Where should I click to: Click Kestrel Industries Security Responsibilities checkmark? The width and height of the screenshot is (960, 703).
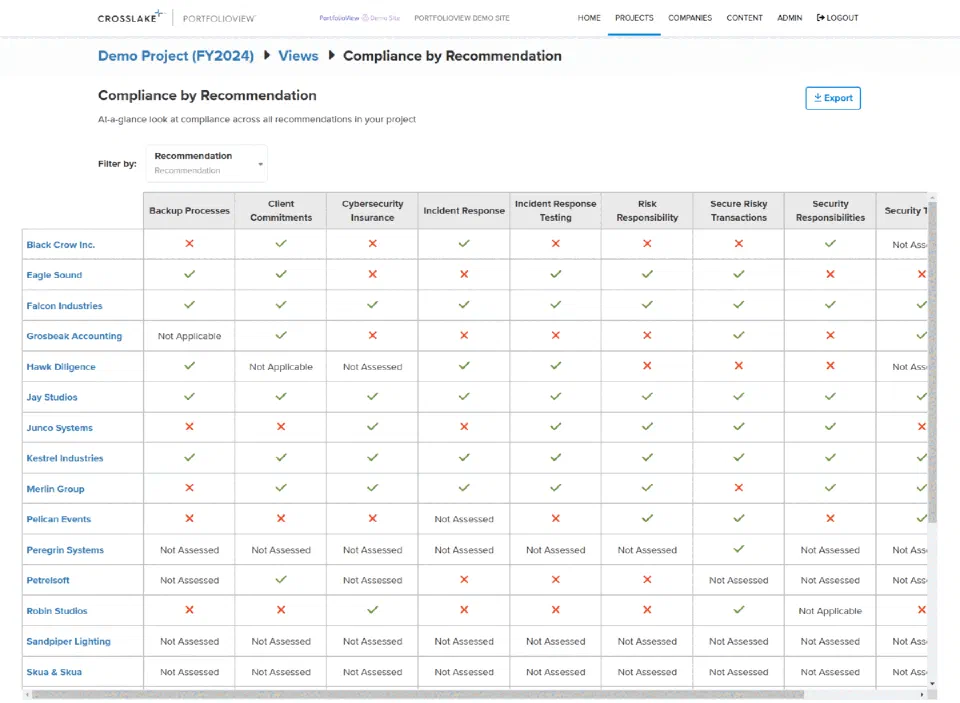tap(830, 457)
